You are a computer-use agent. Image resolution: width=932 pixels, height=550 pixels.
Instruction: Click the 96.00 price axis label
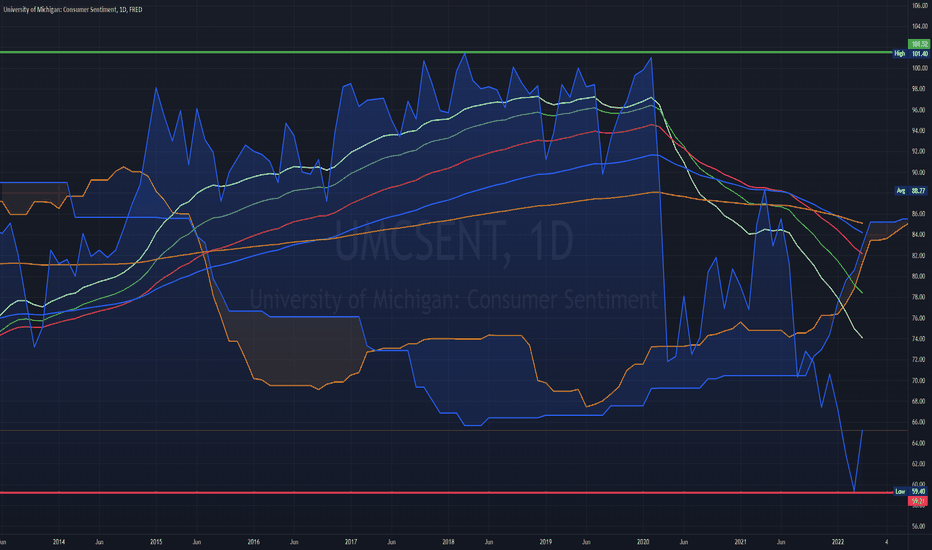click(x=920, y=110)
